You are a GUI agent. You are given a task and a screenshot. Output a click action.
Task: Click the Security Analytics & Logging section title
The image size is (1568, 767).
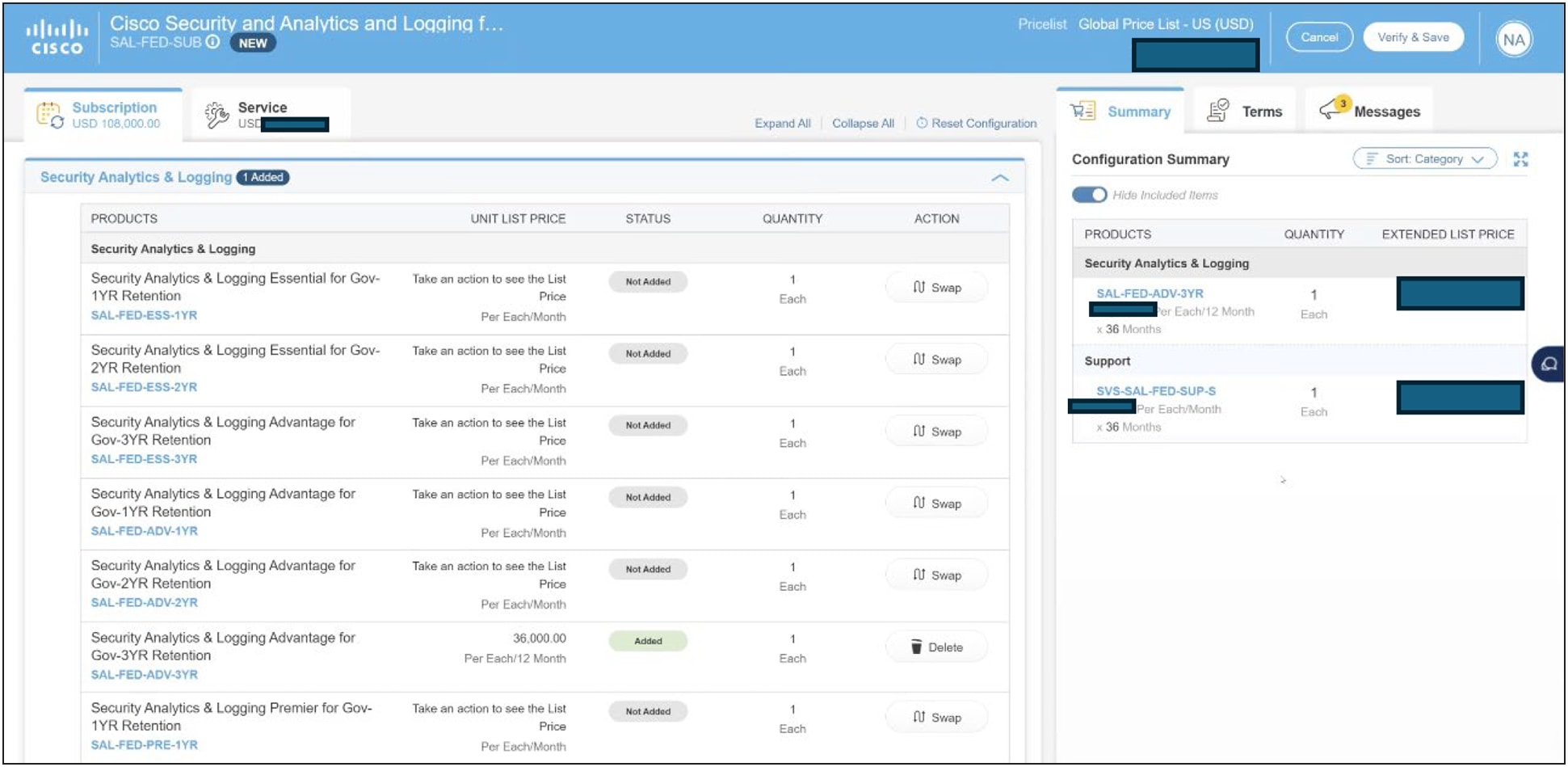point(136,177)
